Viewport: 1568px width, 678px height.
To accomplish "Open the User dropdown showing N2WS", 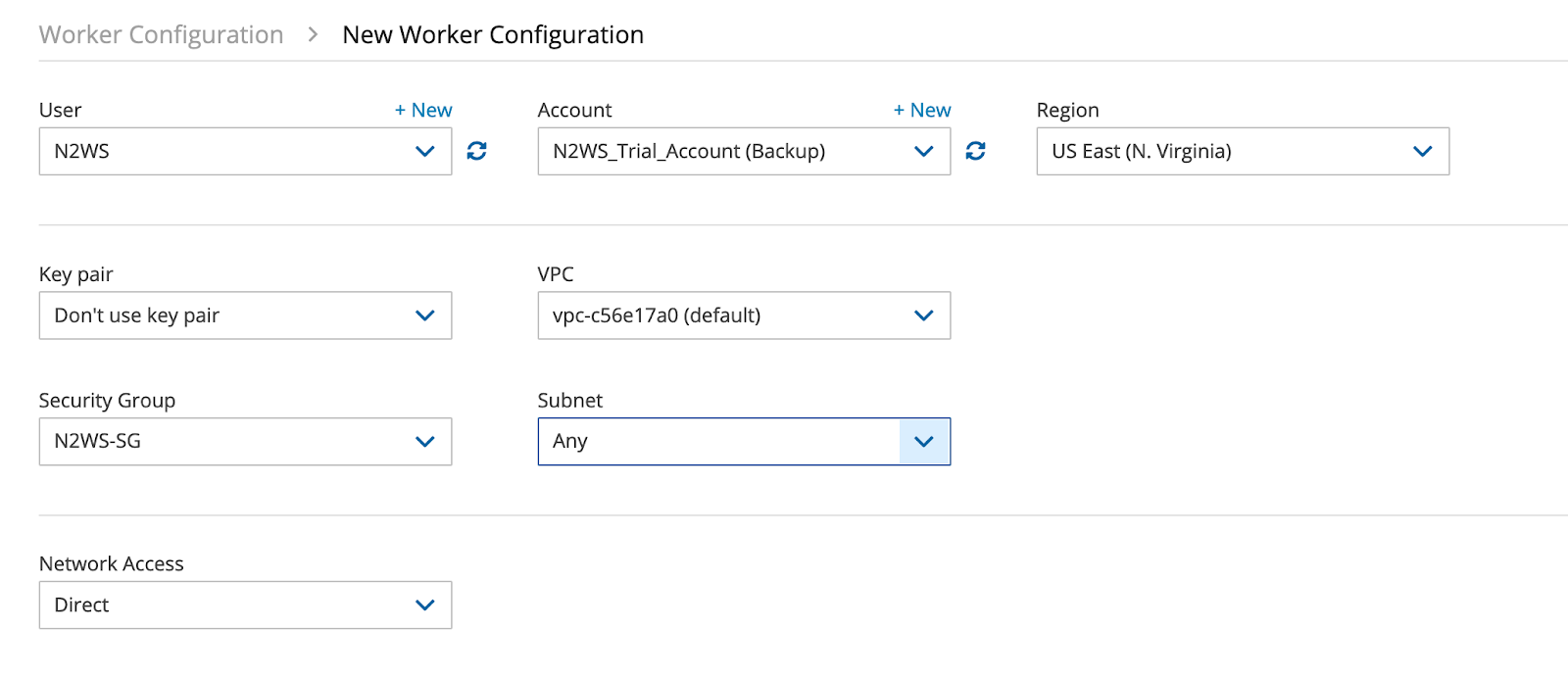I will coord(225,151).
